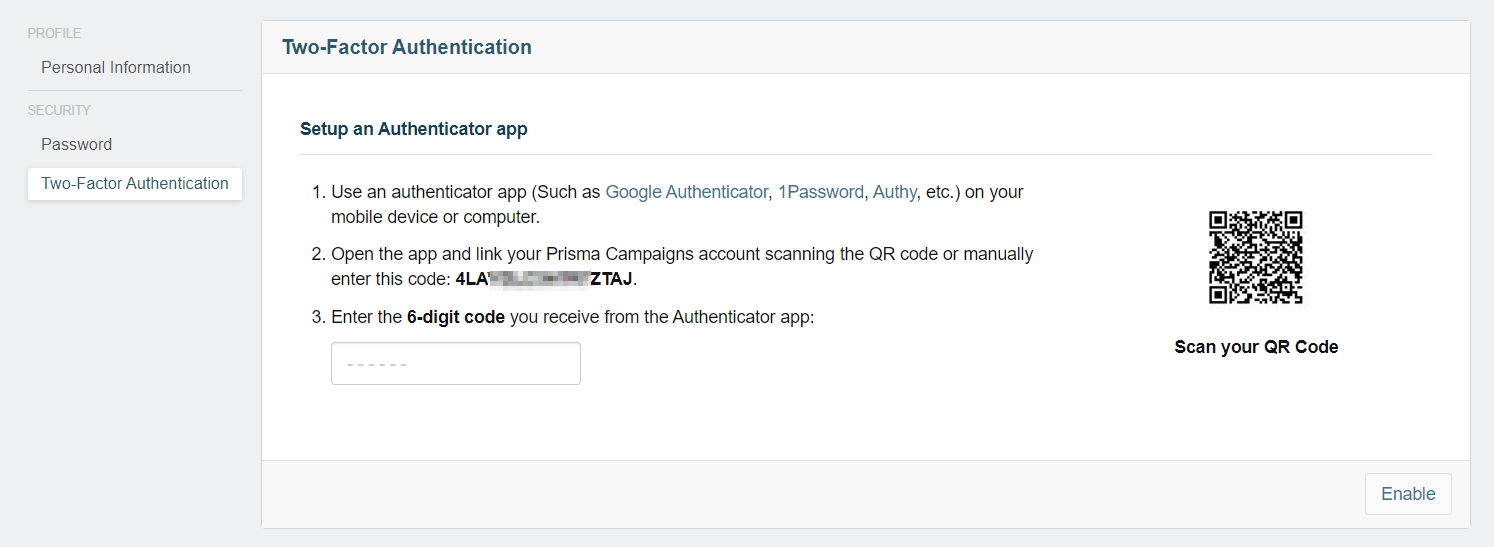This screenshot has width=1494, height=547.
Task: Open the Authy link
Action: [x=894, y=192]
